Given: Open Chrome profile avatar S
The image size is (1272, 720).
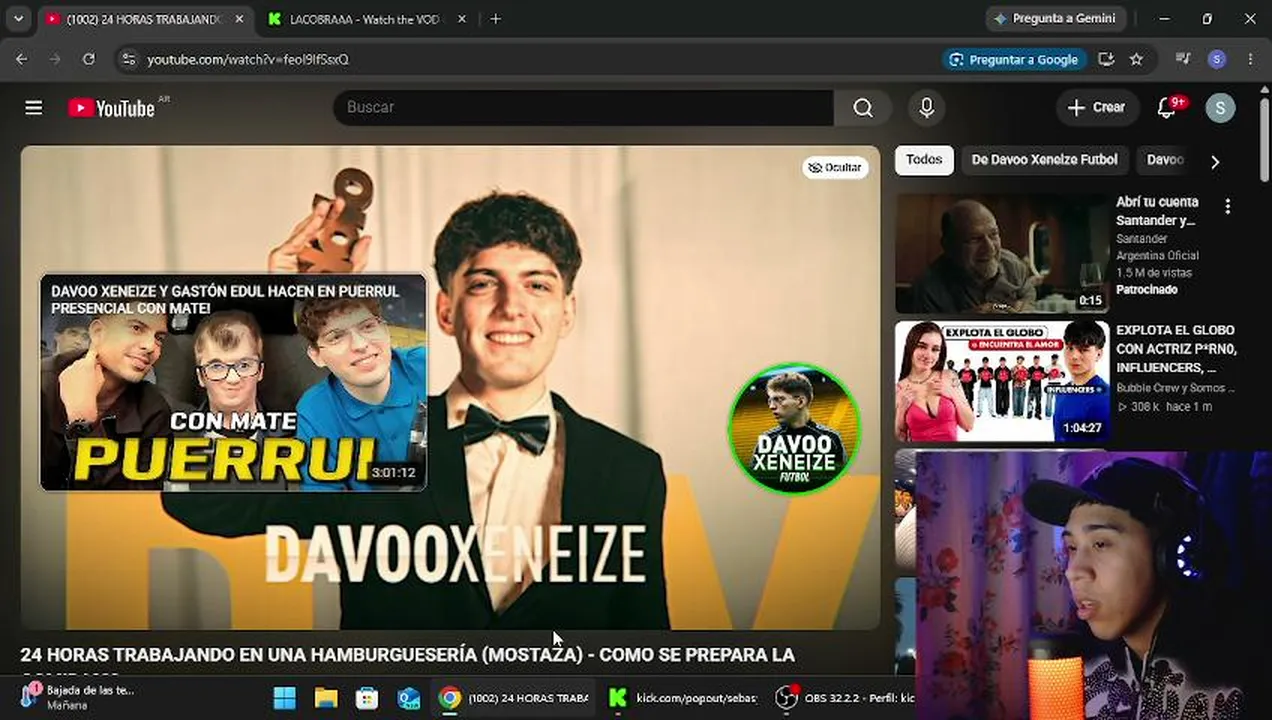Looking at the screenshot, I should coord(1217,59).
